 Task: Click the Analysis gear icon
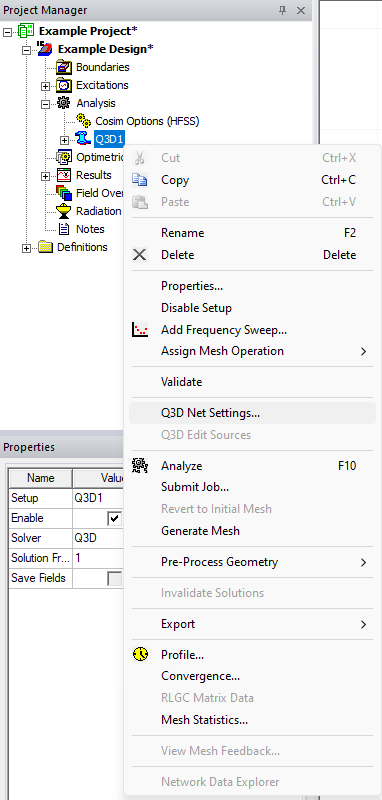click(64, 103)
